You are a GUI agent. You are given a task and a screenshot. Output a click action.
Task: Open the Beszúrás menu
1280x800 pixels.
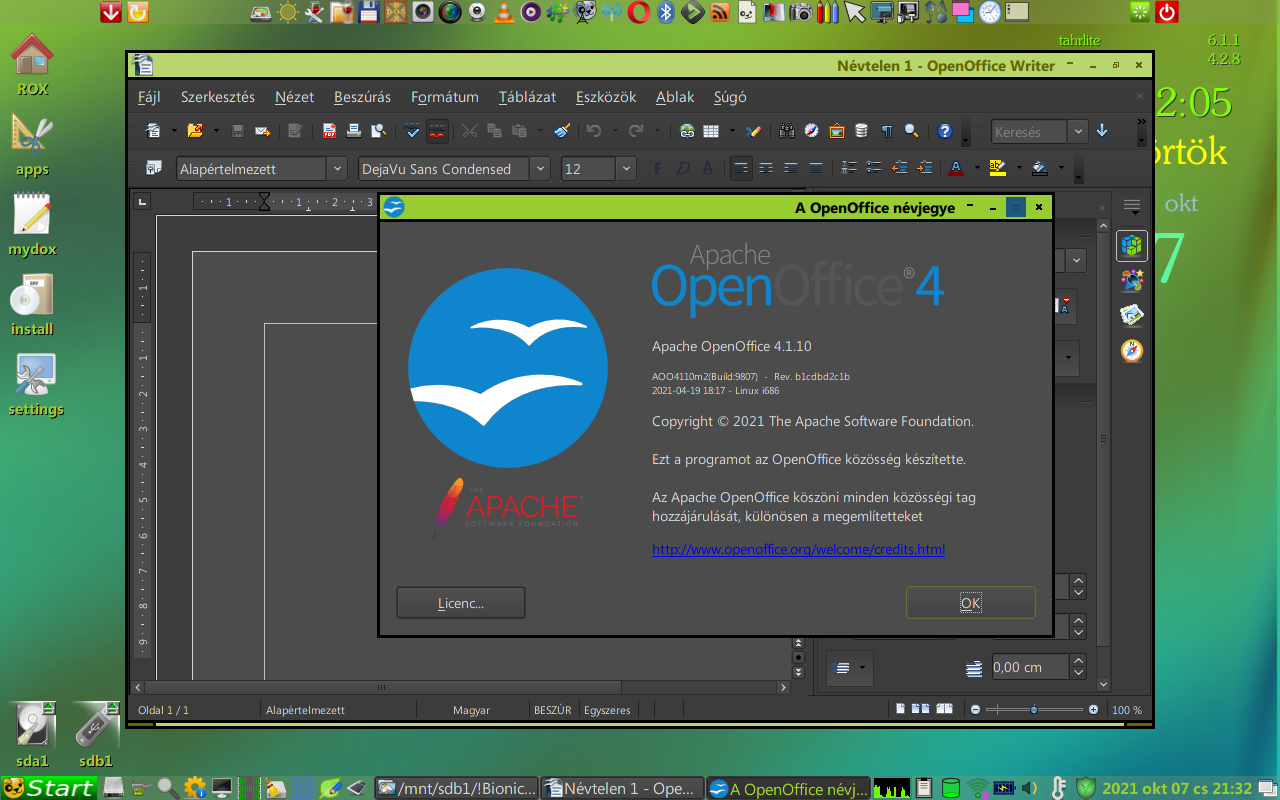point(363,97)
